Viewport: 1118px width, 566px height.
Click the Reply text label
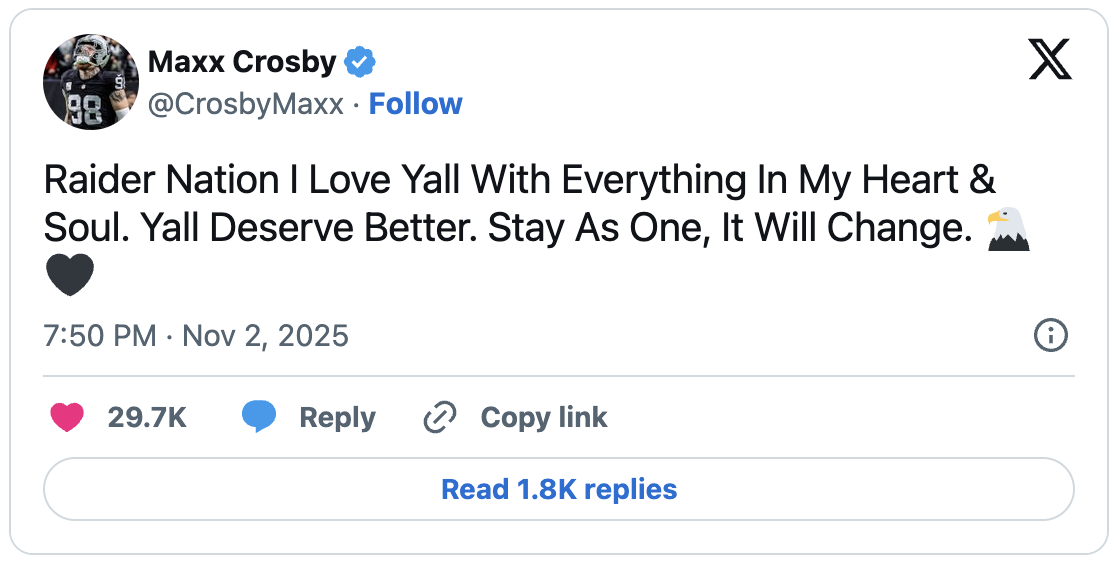(x=337, y=417)
